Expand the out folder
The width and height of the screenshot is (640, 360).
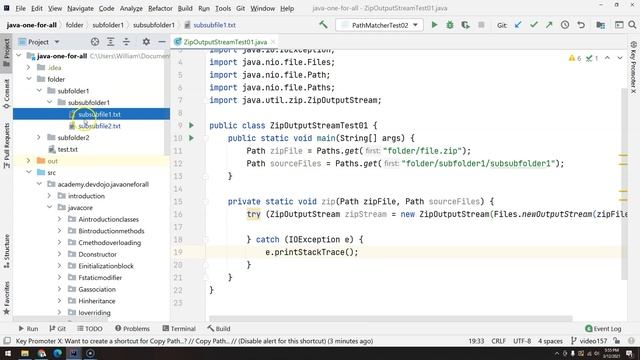point(29,161)
